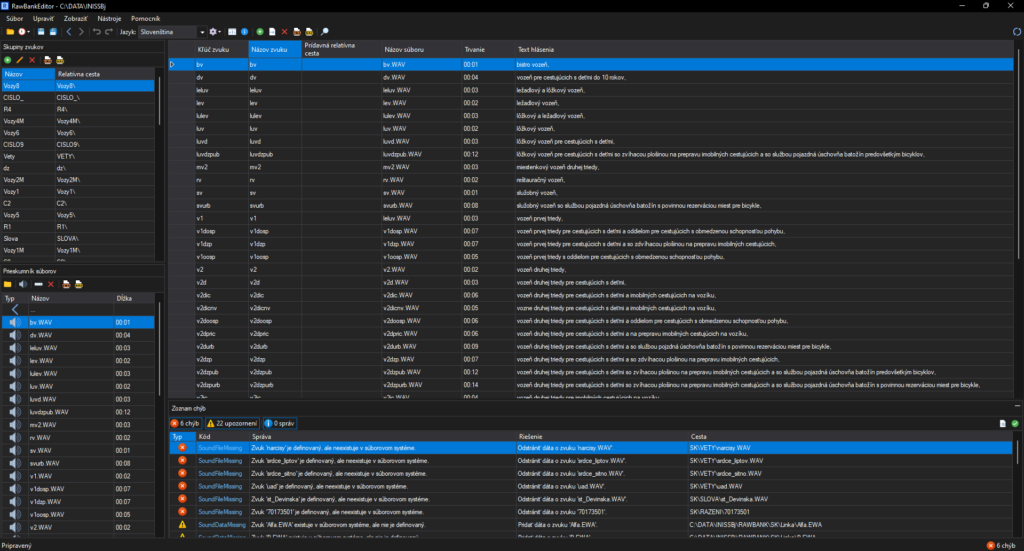1024x551 pixels.
Task: Toggle the 22 upozornení warnings filter
Action: [232, 424]
